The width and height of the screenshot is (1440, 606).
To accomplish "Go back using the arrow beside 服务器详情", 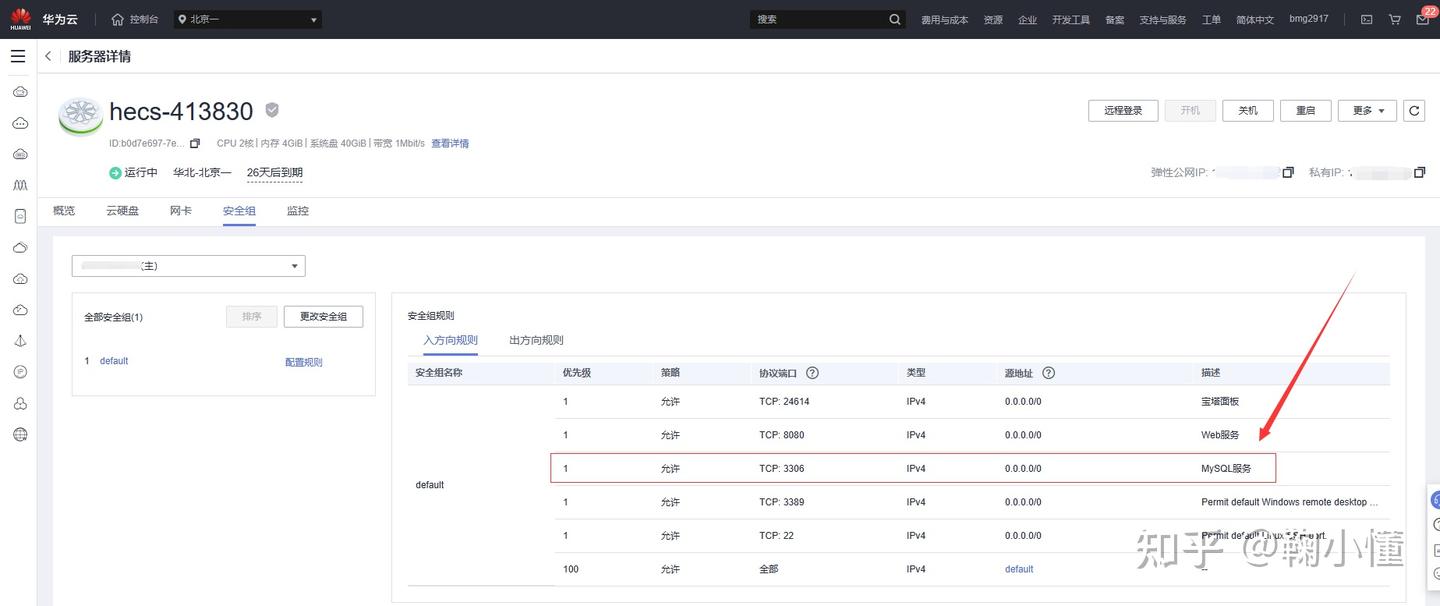I will point(48,56).
